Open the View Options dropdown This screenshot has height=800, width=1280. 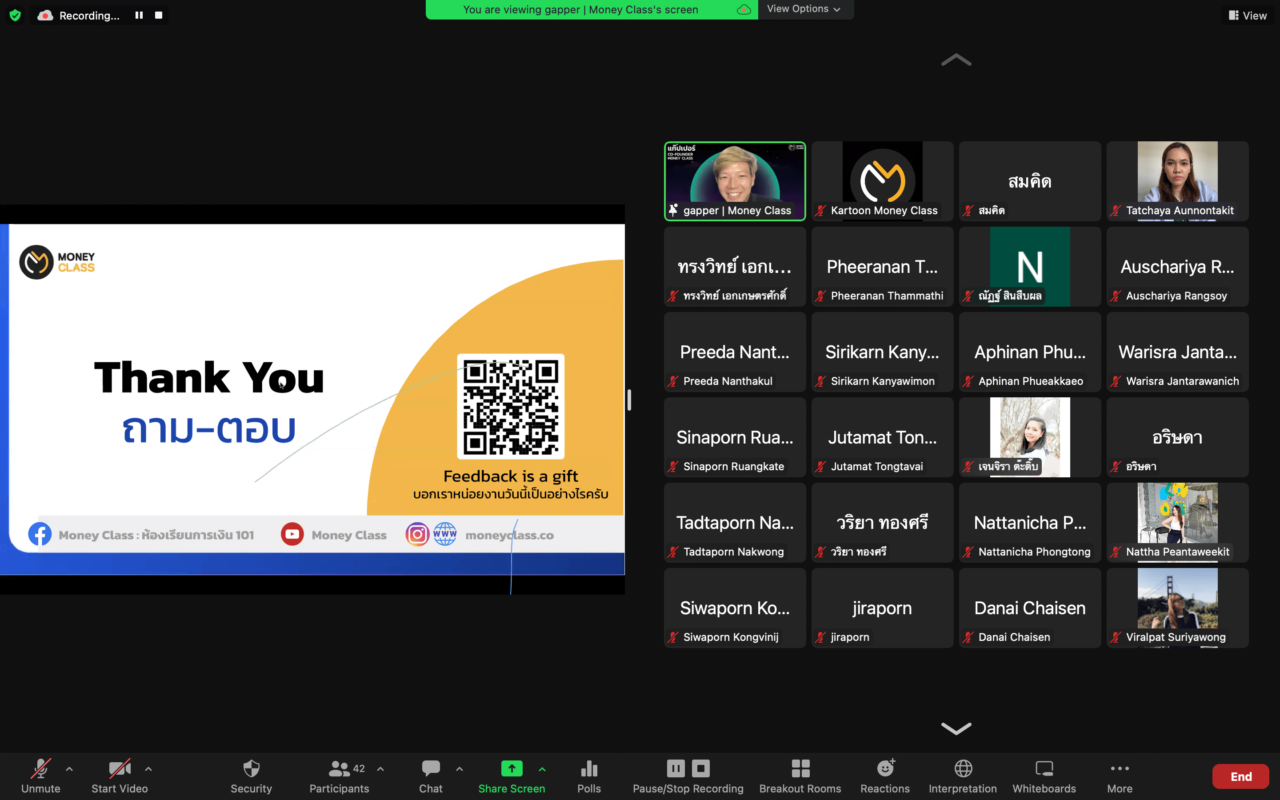(803, 9)
